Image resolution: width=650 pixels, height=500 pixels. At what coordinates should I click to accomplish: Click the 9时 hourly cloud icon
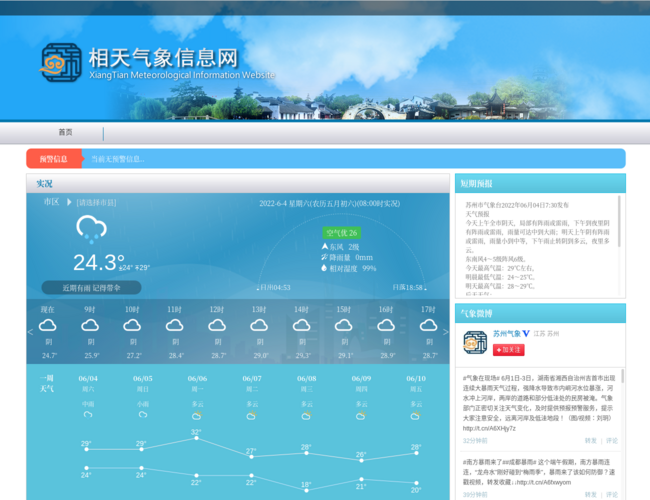click(x=90, y=326)
